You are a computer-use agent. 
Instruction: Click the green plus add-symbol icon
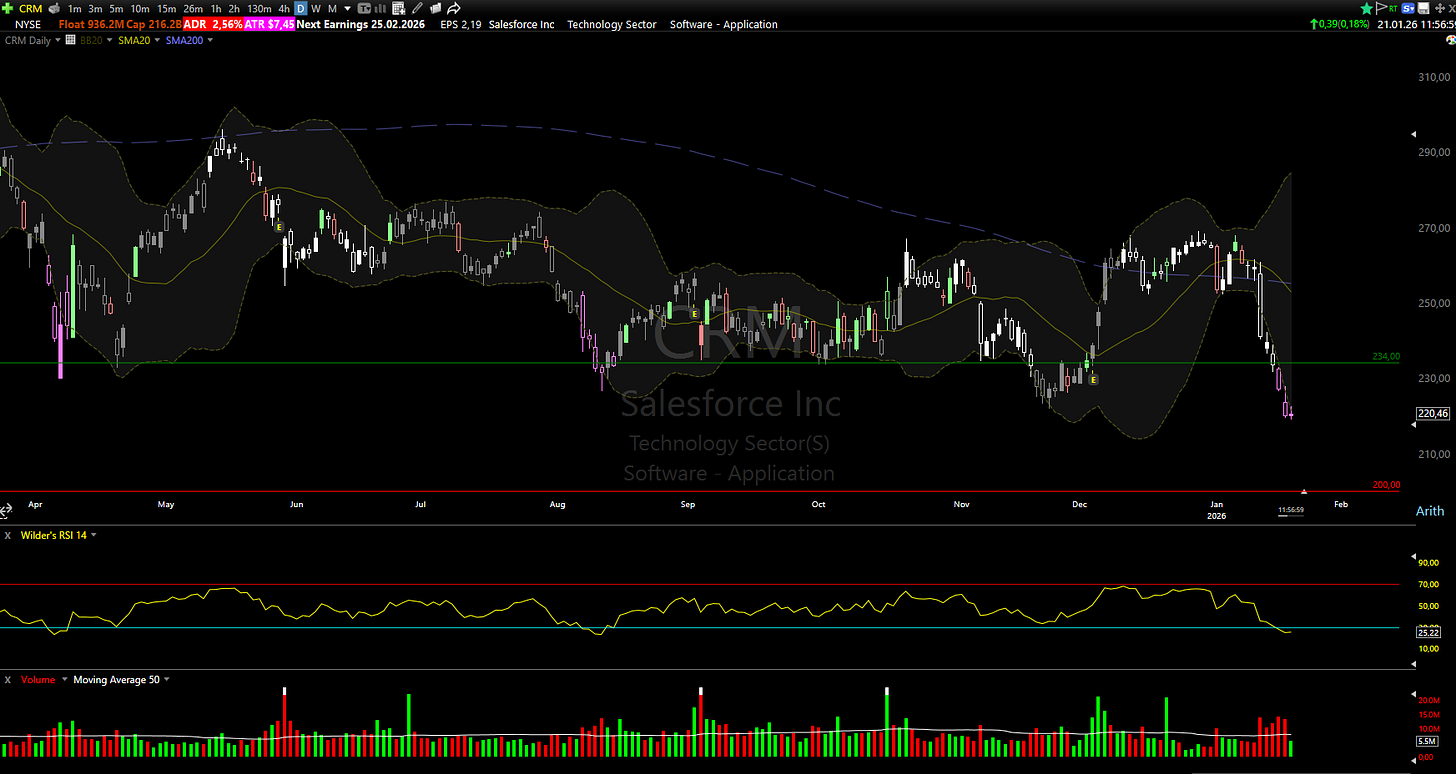point(8,8)
